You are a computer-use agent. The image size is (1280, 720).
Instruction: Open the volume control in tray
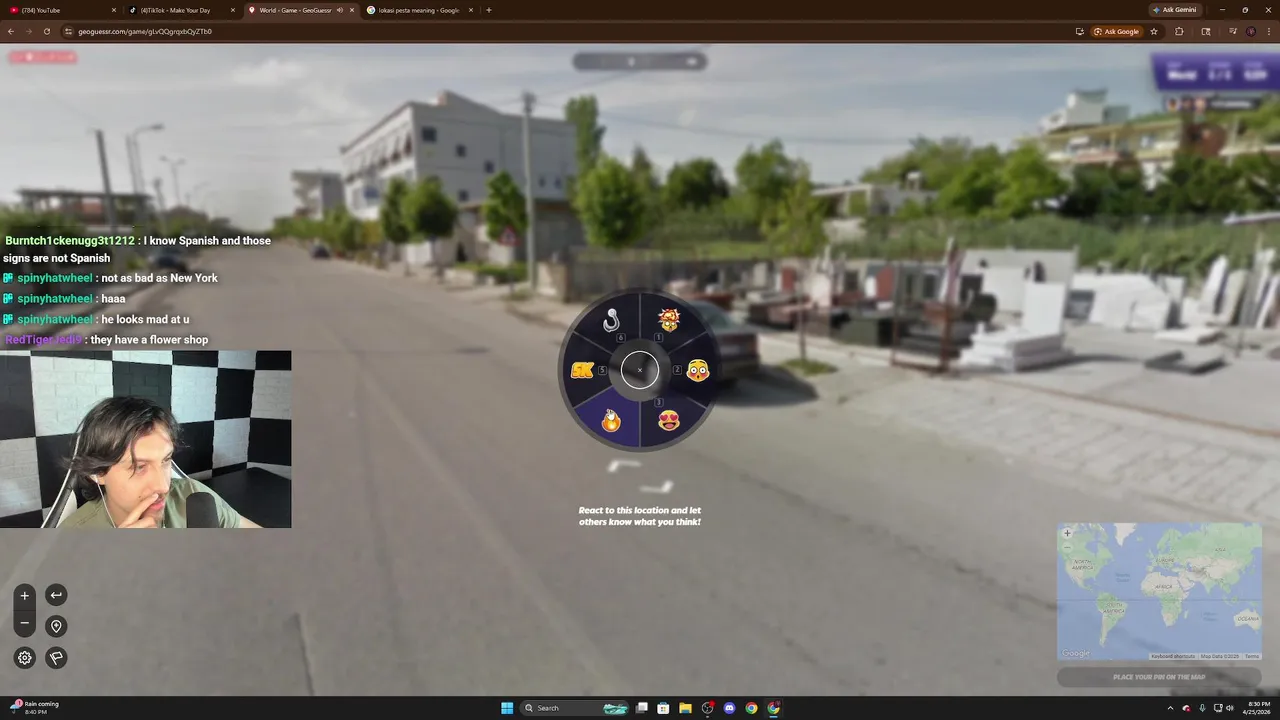(x=1229, y=708)
